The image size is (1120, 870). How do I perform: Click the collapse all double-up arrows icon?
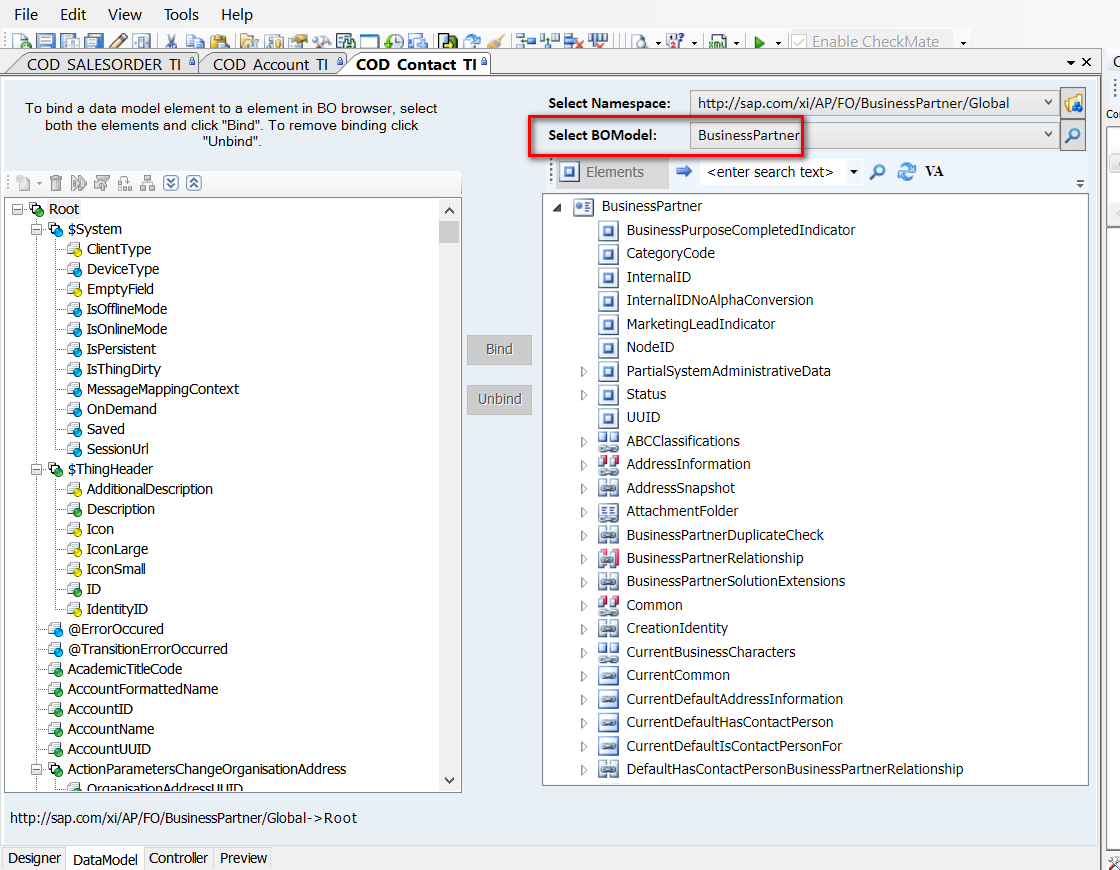[x=194, y=183]
